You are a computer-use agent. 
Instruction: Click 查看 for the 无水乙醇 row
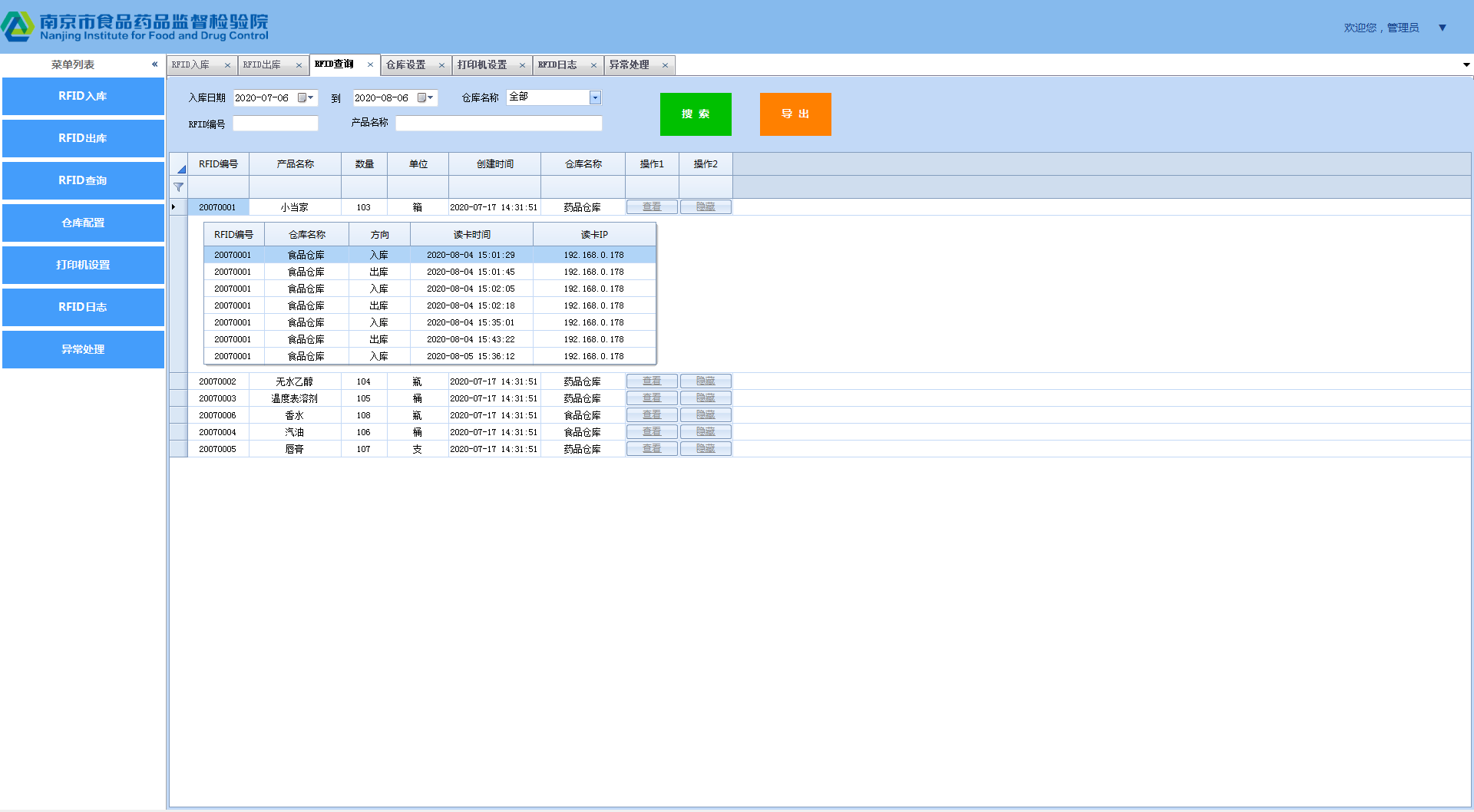tap(652, 381)
